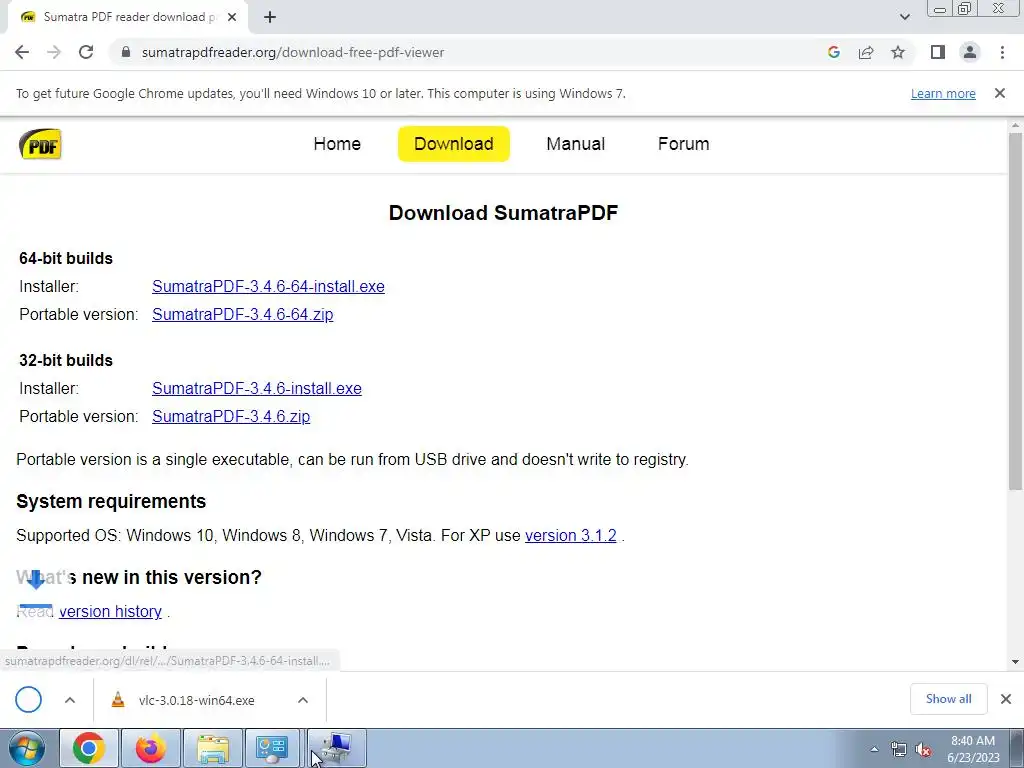The width and height of the screenshot is (1024, 768).
Task: Open the Windows Start menu
Action: [26, 748]
